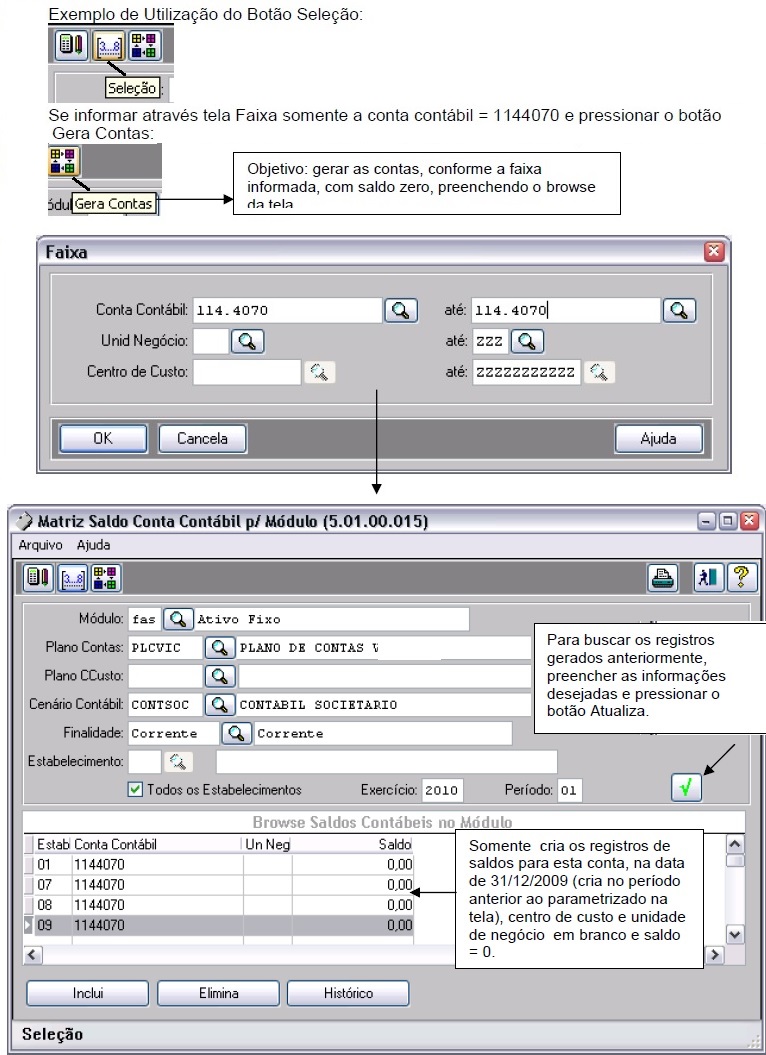Viewport: 766px width, 1055px height.
Task: Open lookup for Plano CCusto field
Action: [x=219, y=676]
